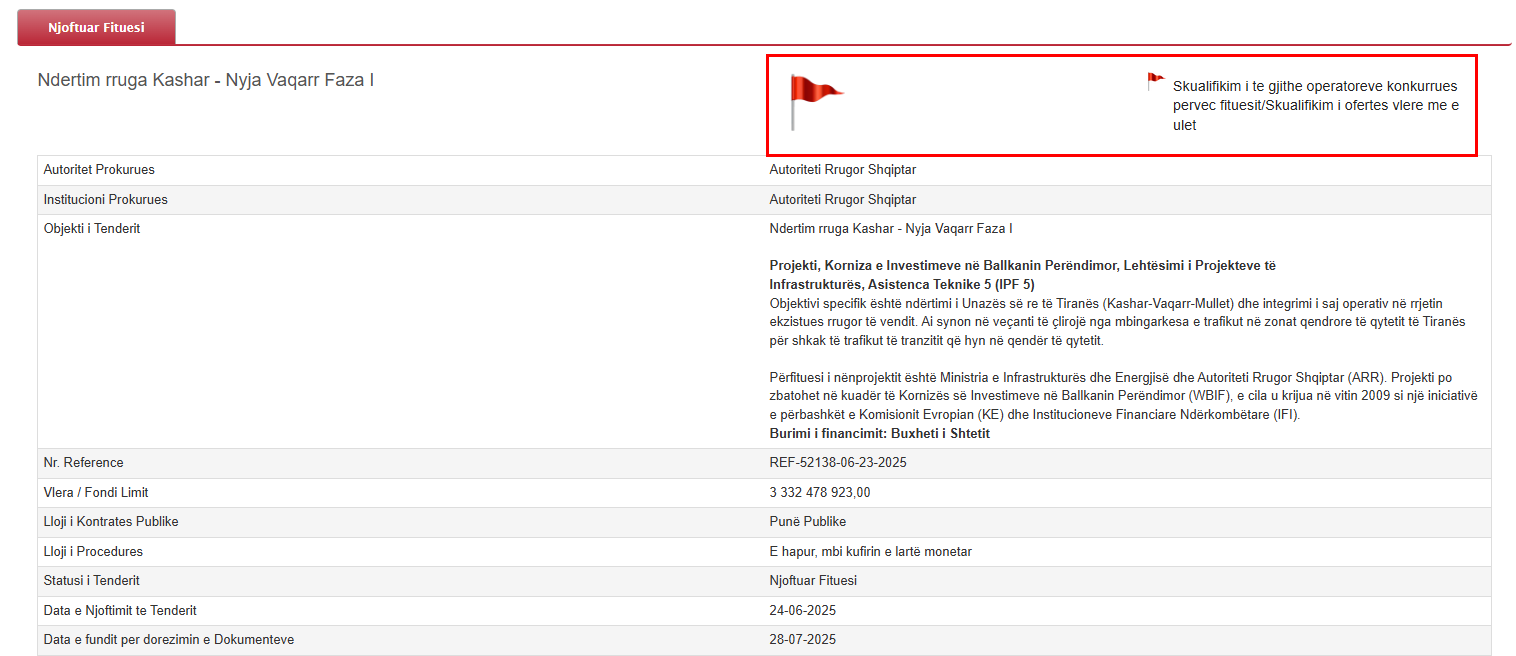Click the tender title Ndertim rruga Kashar heading
The image size is (1516, 656).
tap(205, 80)
